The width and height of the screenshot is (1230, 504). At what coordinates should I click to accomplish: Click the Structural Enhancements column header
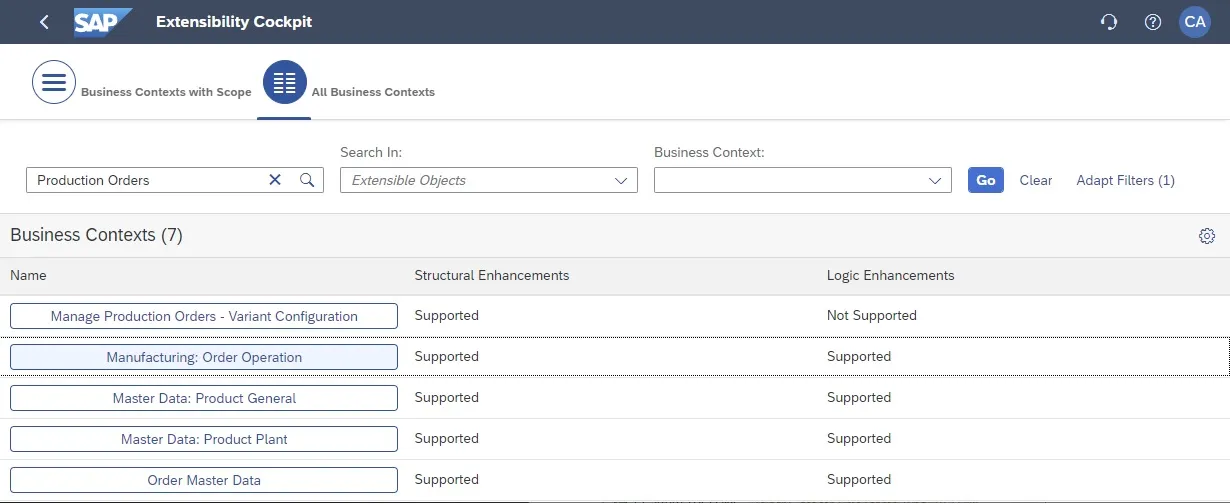pos(492,275)
